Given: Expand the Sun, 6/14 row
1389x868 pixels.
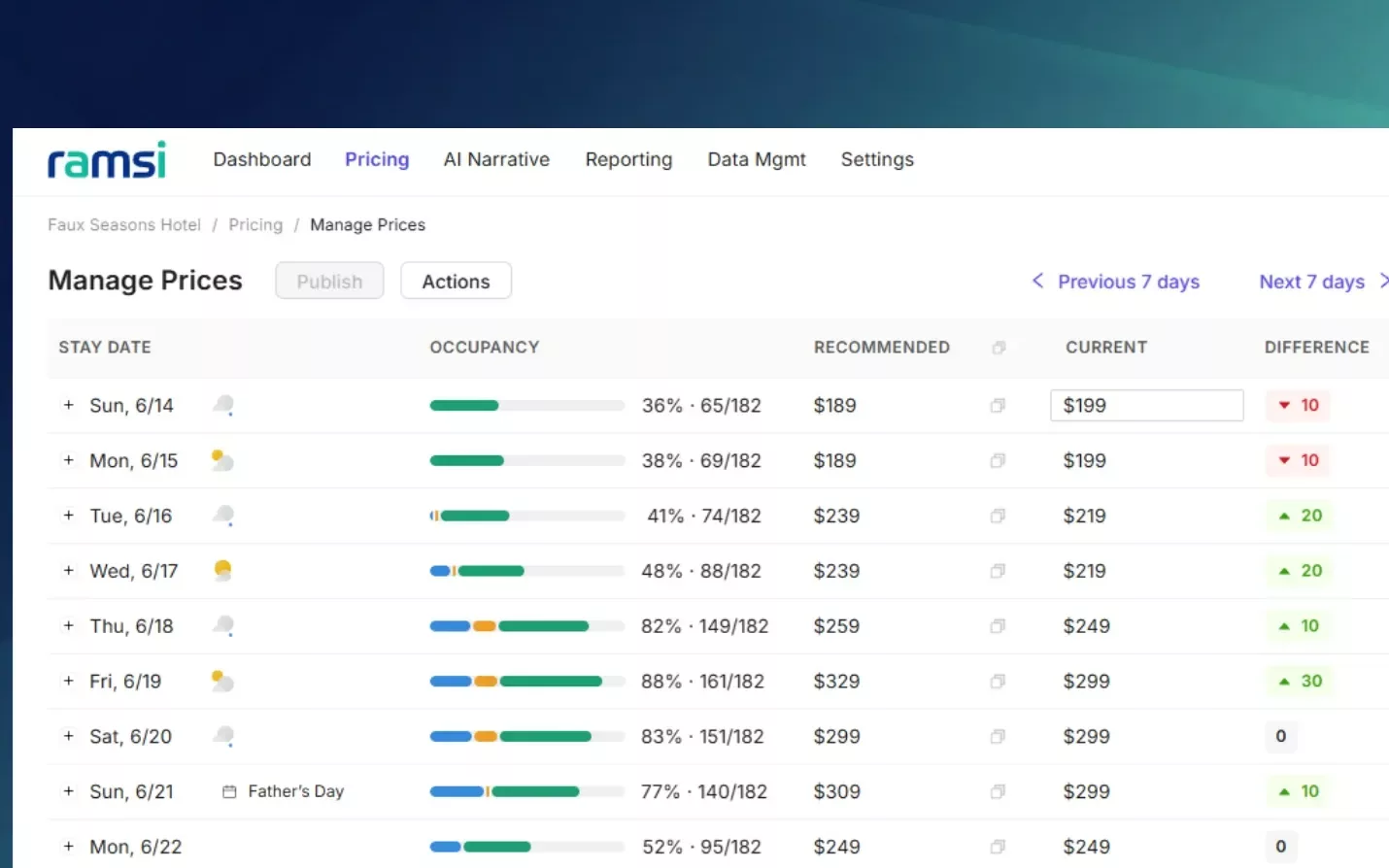Looking at the screenshot, I should pyautogui.click(x=69, y=405).
